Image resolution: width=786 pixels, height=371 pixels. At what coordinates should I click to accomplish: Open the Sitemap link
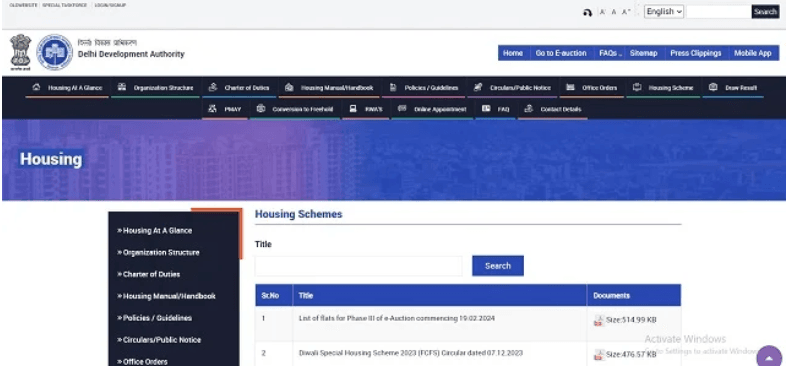click(644, 53)
